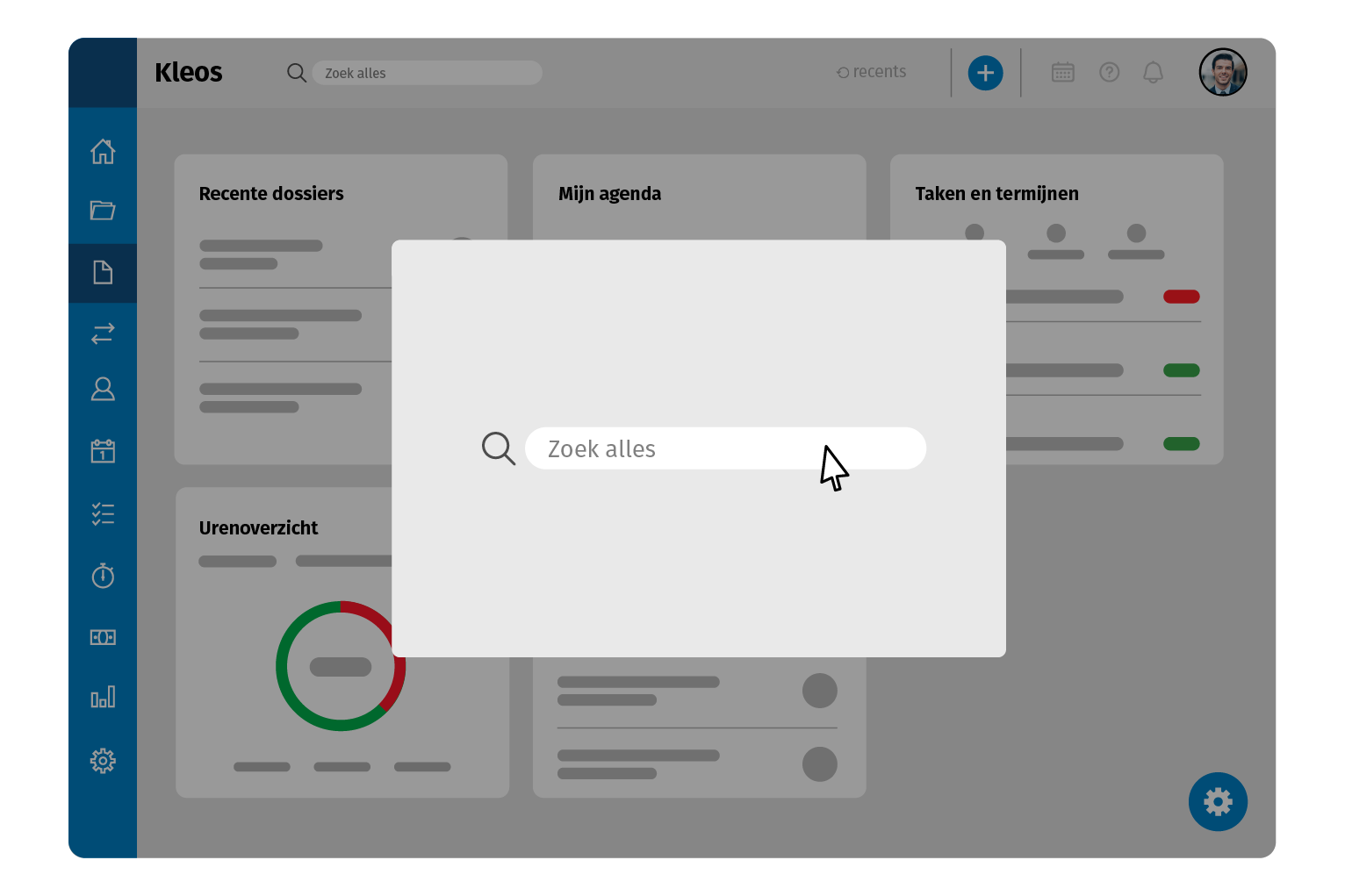Open the stopwatch time tracking icon
This screenshot has width=1345, height=896.
tap(103, 575)
